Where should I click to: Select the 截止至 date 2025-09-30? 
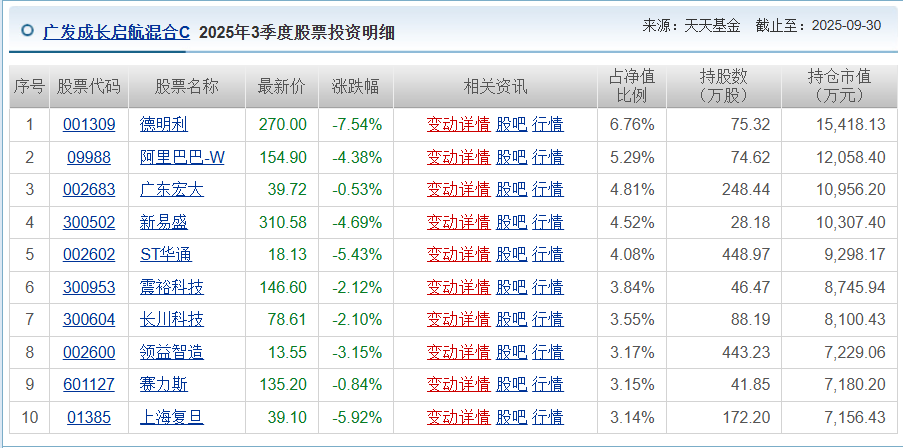tap(846, 26)
